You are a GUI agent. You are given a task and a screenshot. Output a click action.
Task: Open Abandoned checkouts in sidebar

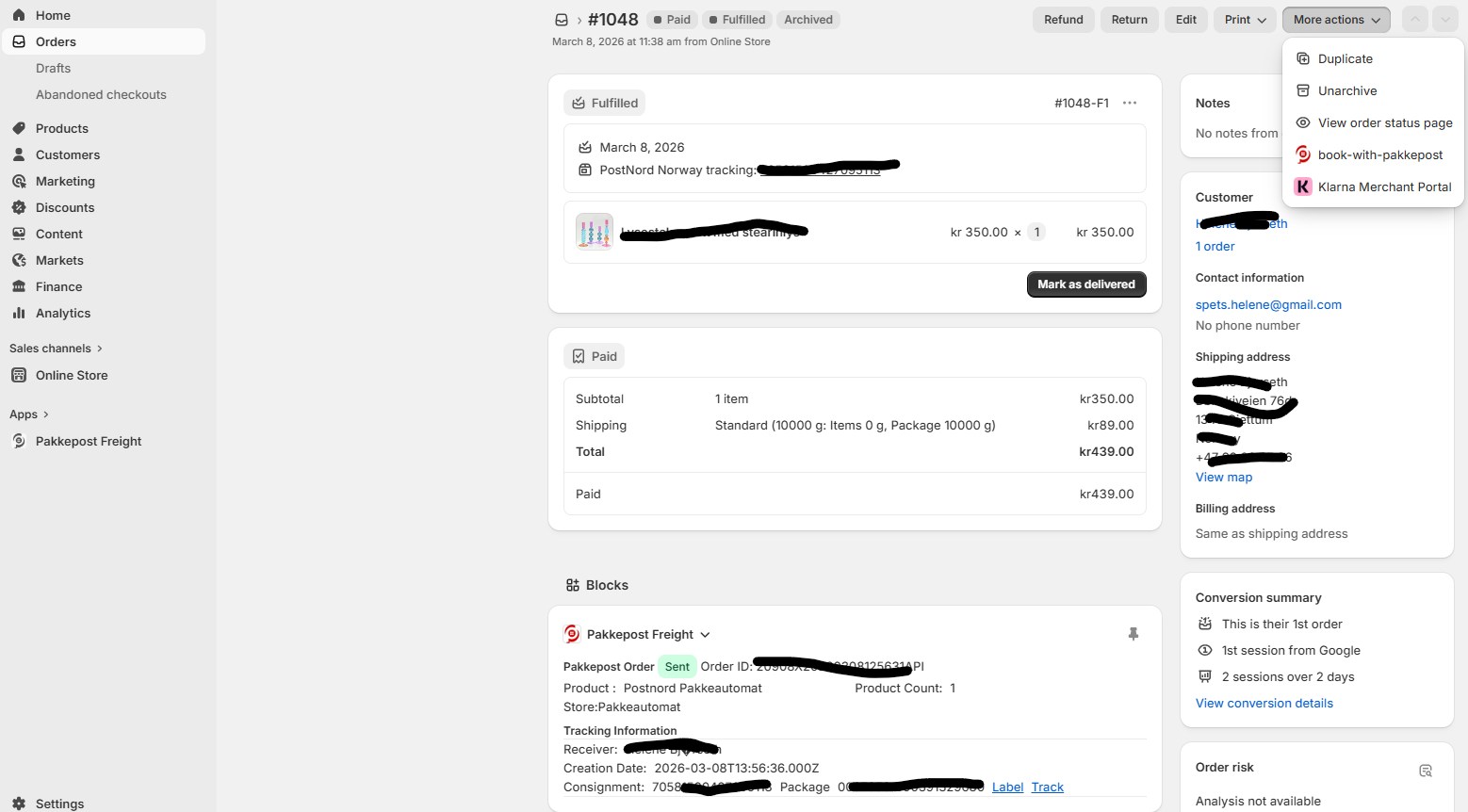tap(101, 94)
